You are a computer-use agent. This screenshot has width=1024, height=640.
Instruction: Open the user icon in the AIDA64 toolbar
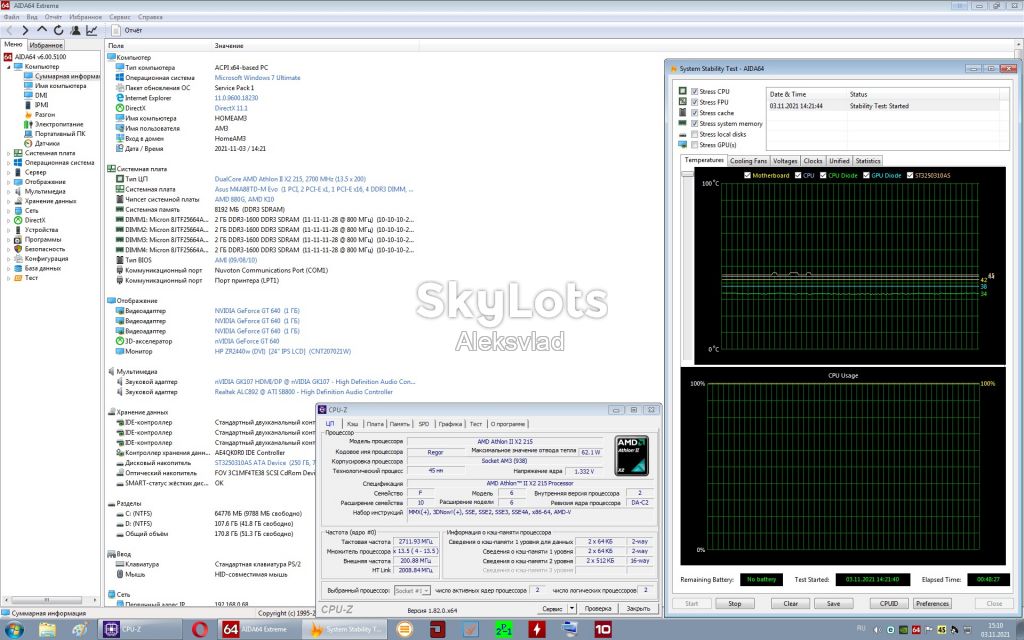click(75, 30)
